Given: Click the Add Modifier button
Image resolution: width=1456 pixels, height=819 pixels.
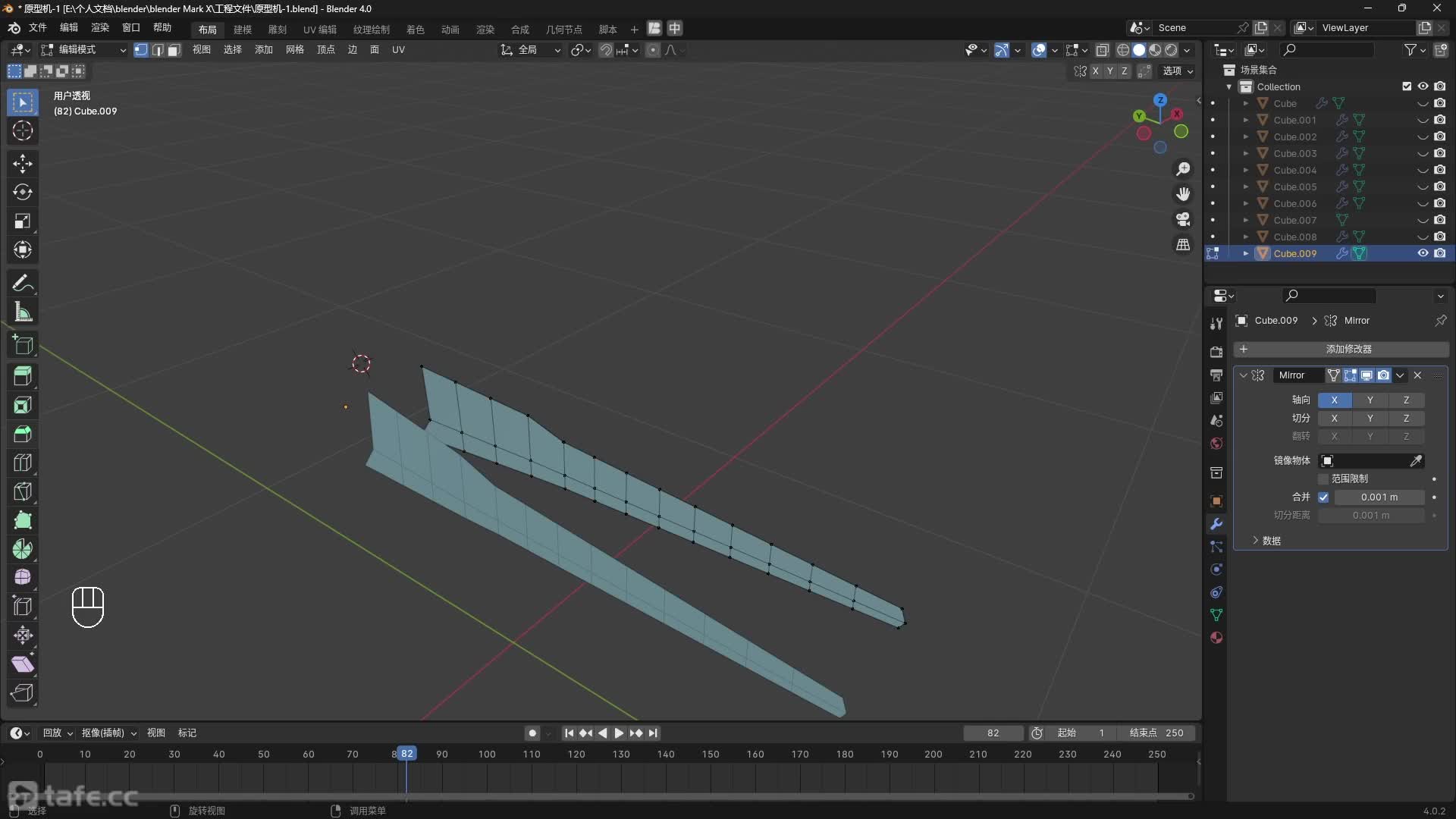Looking at the screenshot, I should (1341, 350).
